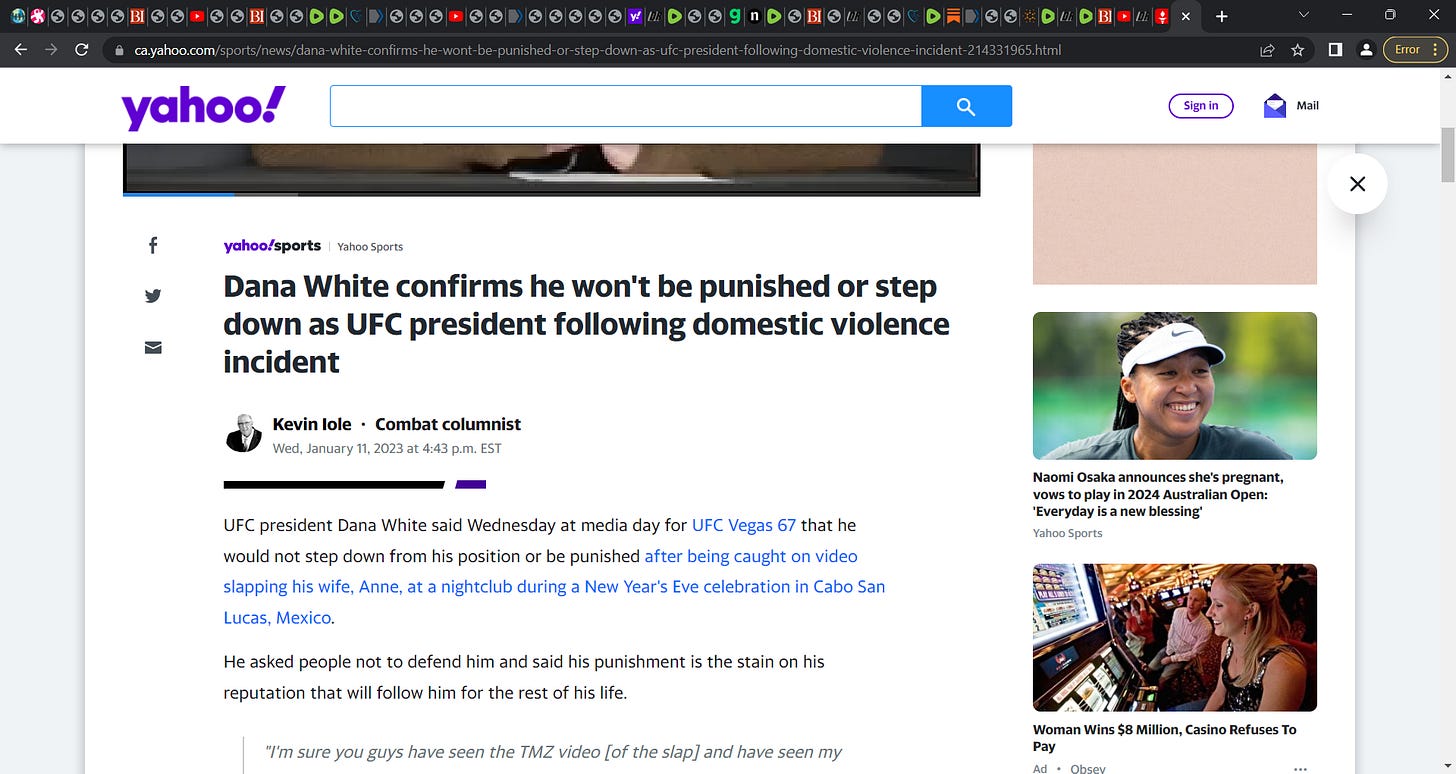Click the share page icon in address bar
1456x774 pixels.
pos(1267,49)
